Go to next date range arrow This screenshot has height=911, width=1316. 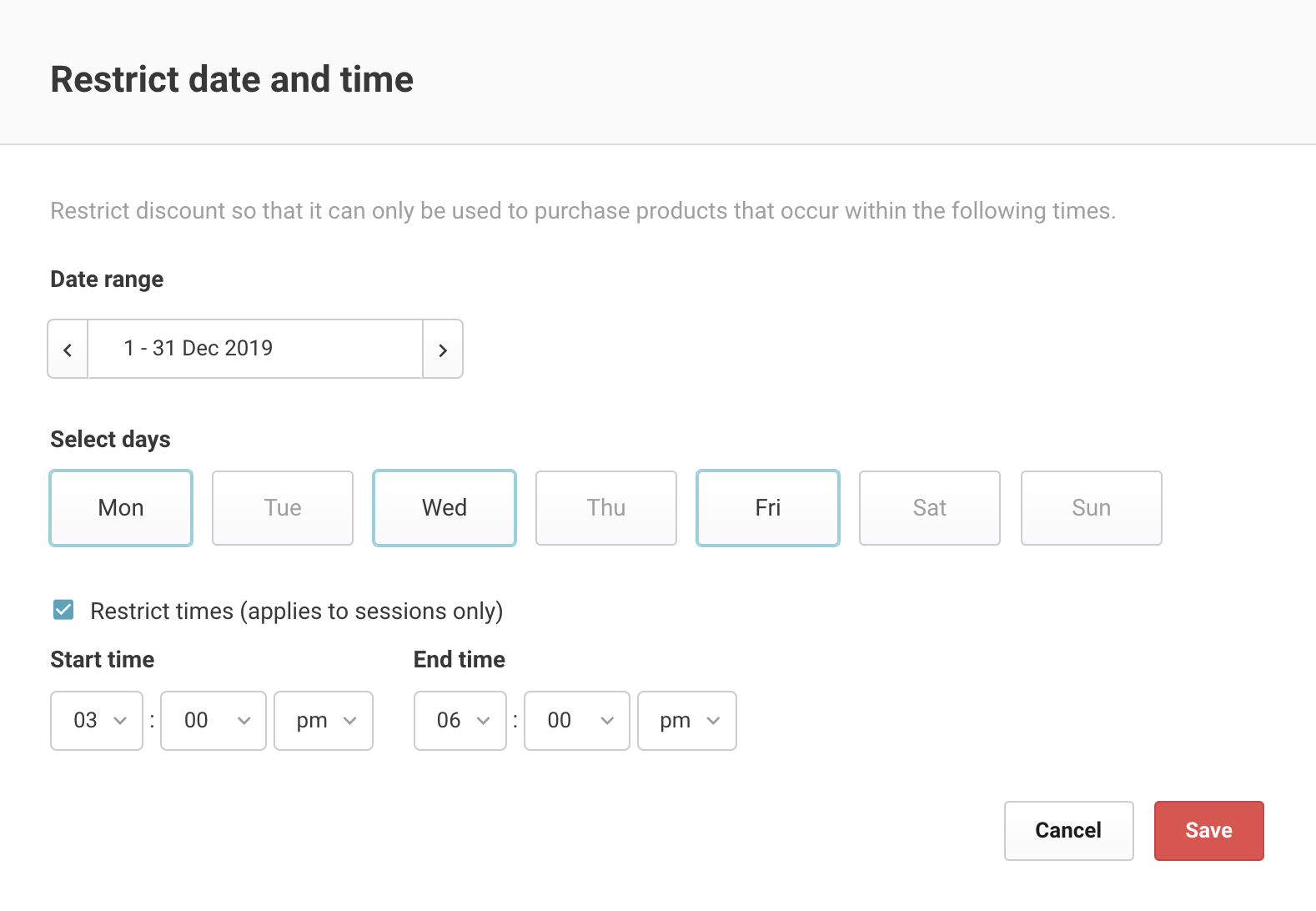pyautogui.click(x=443, y=350)
